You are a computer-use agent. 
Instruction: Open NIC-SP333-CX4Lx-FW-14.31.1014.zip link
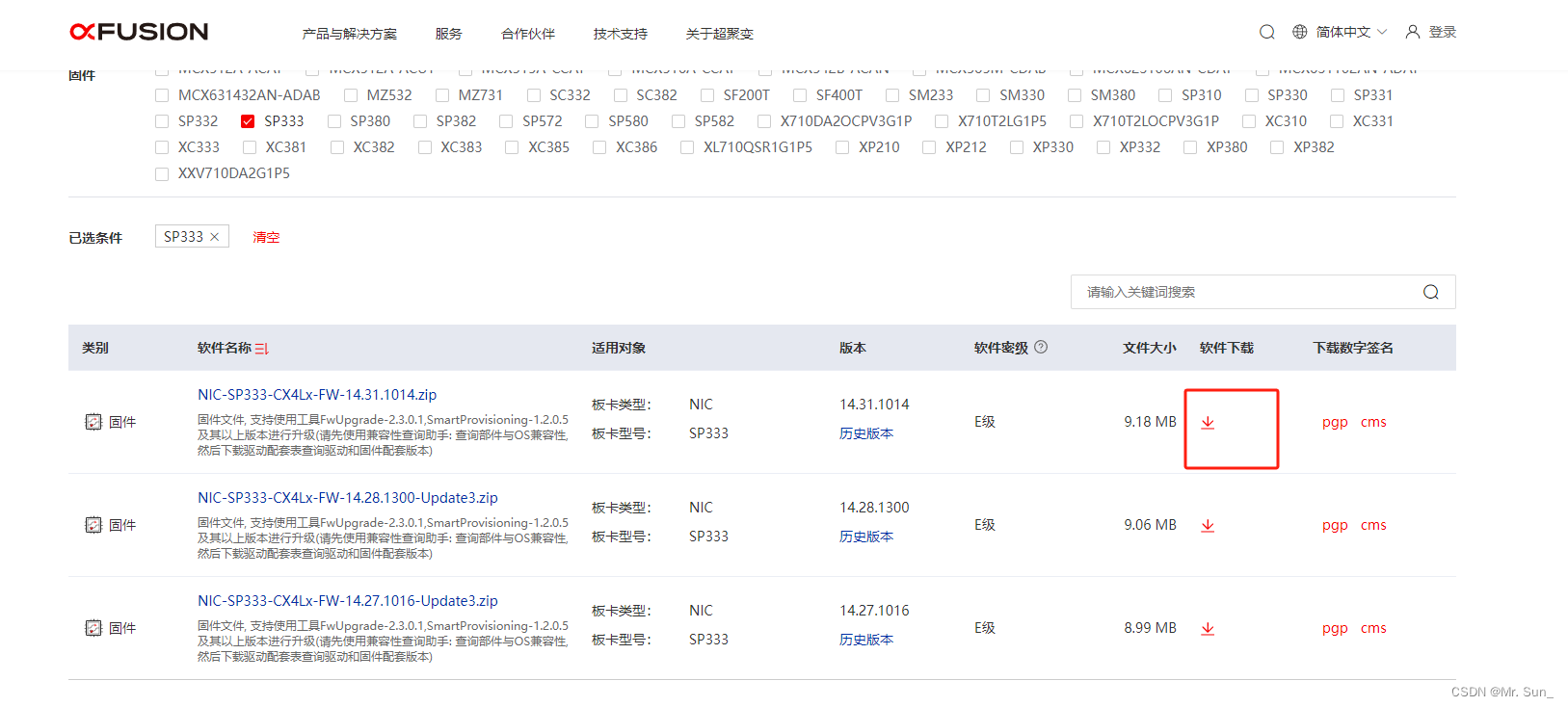(317, 395)
